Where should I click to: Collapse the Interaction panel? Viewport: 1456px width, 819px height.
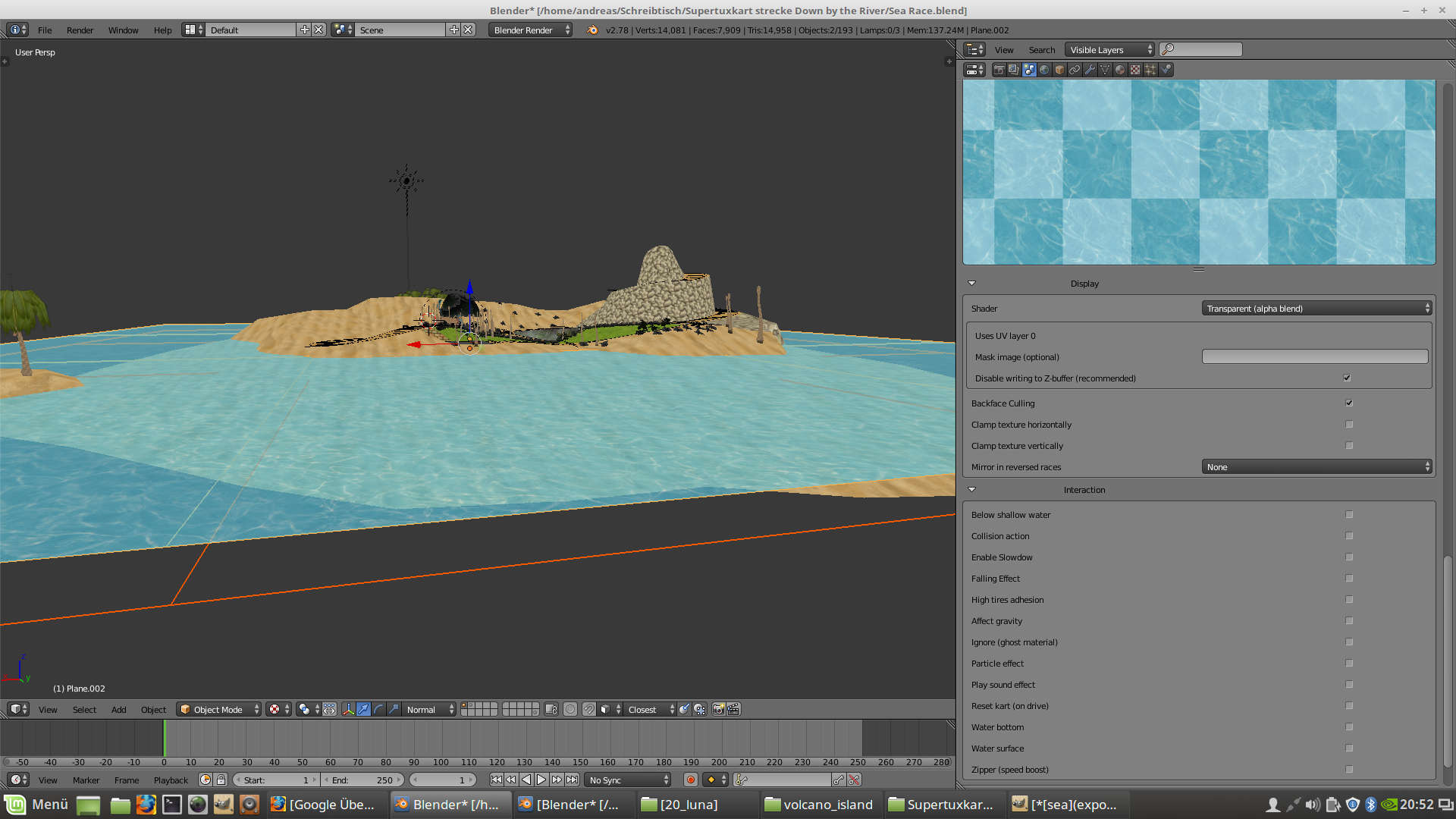(x=971, y=490)
